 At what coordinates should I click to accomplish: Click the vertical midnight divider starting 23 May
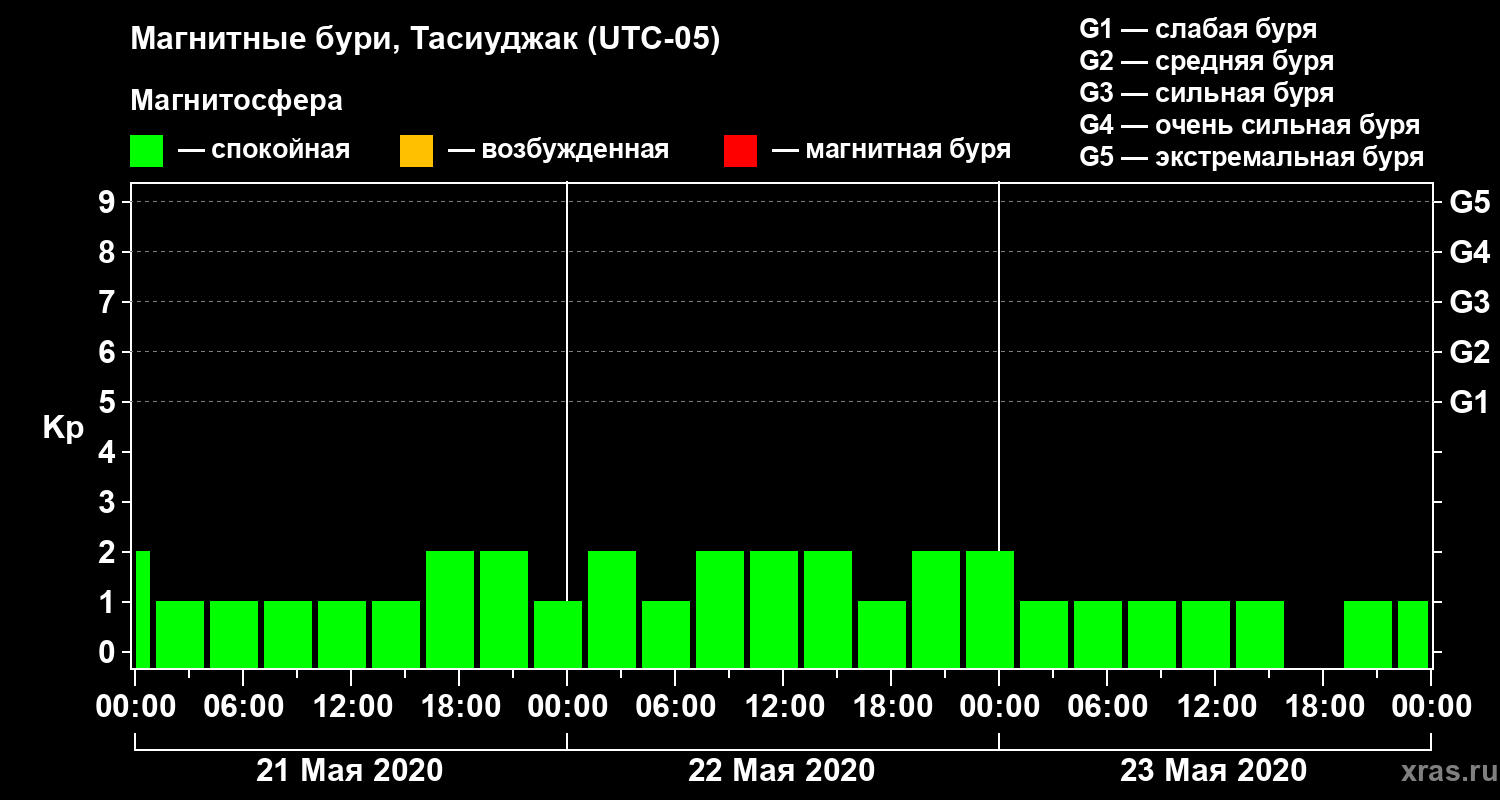999,425
